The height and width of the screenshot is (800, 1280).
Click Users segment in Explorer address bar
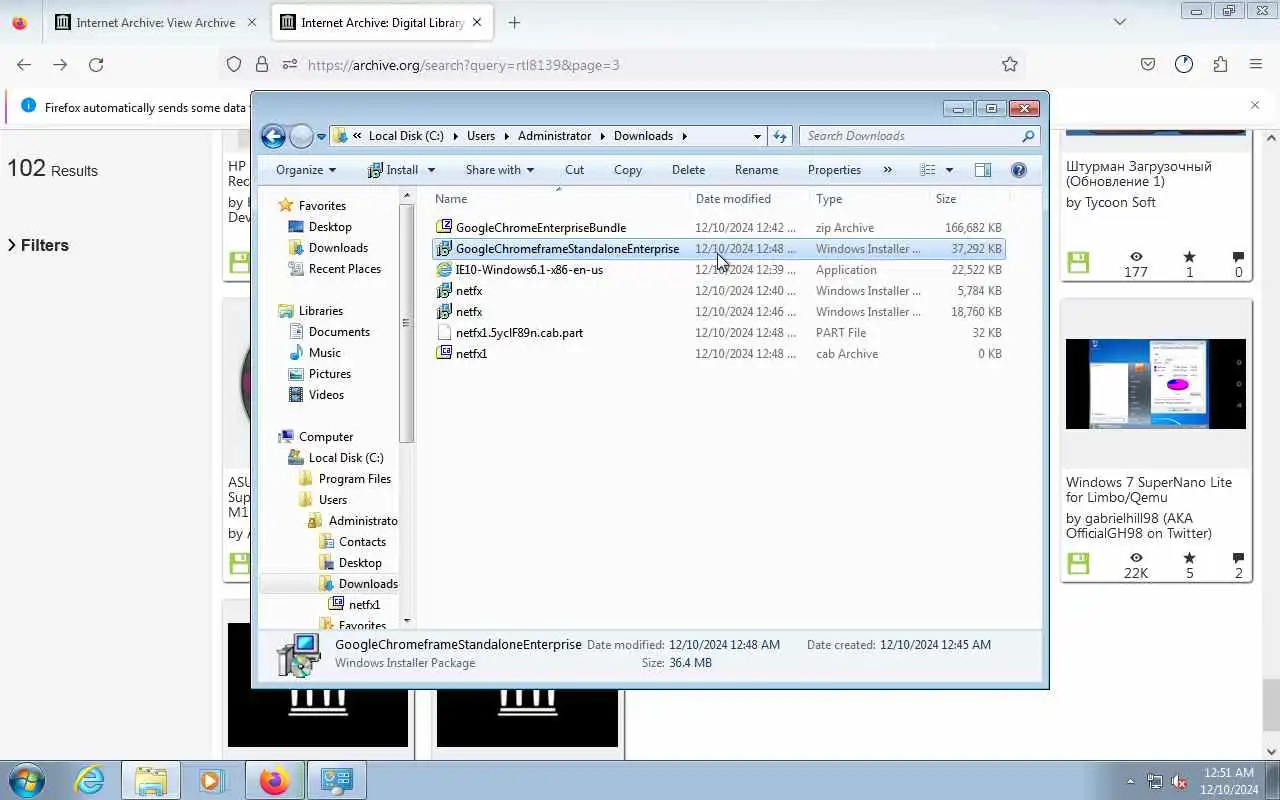click(x=481, y=136)
